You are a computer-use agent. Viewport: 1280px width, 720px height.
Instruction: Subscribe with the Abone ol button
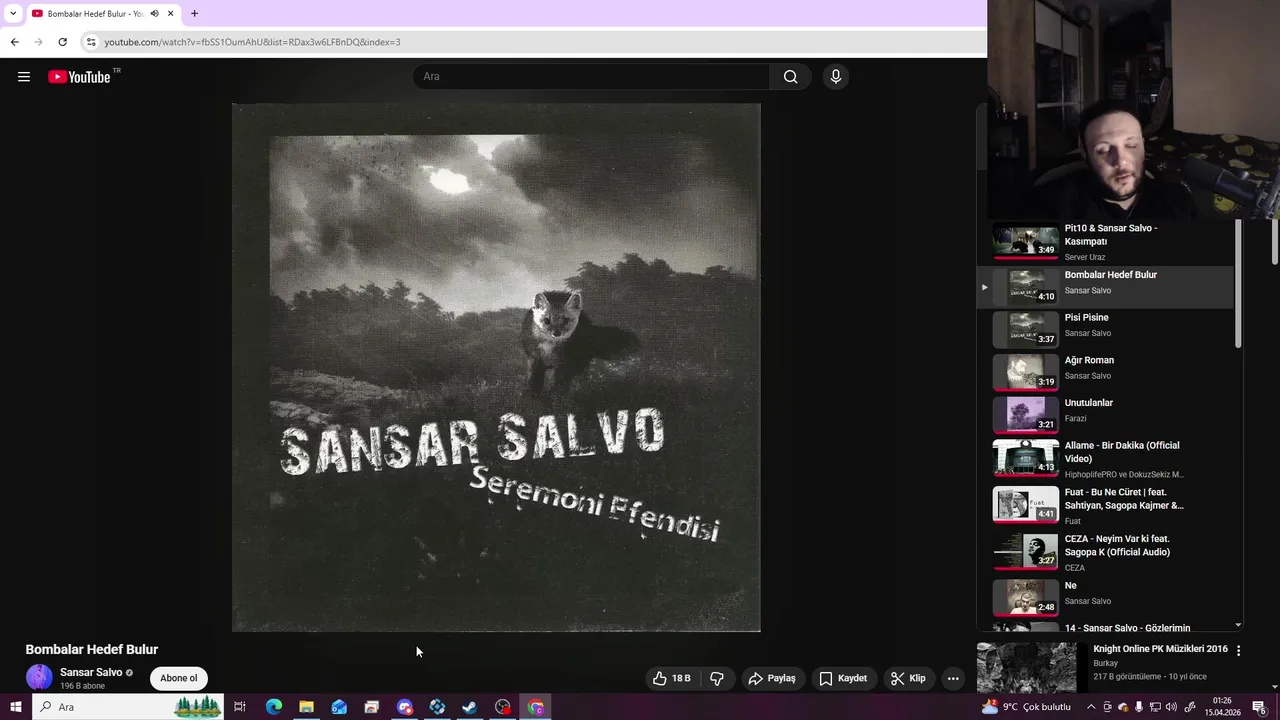[x=179, y=678]
